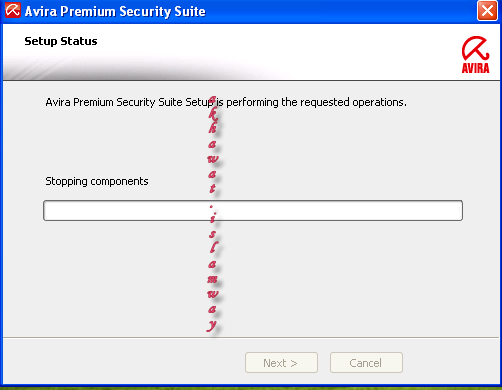Click the Next > button
Screen dimensions: 502x390
coord(281,363)
